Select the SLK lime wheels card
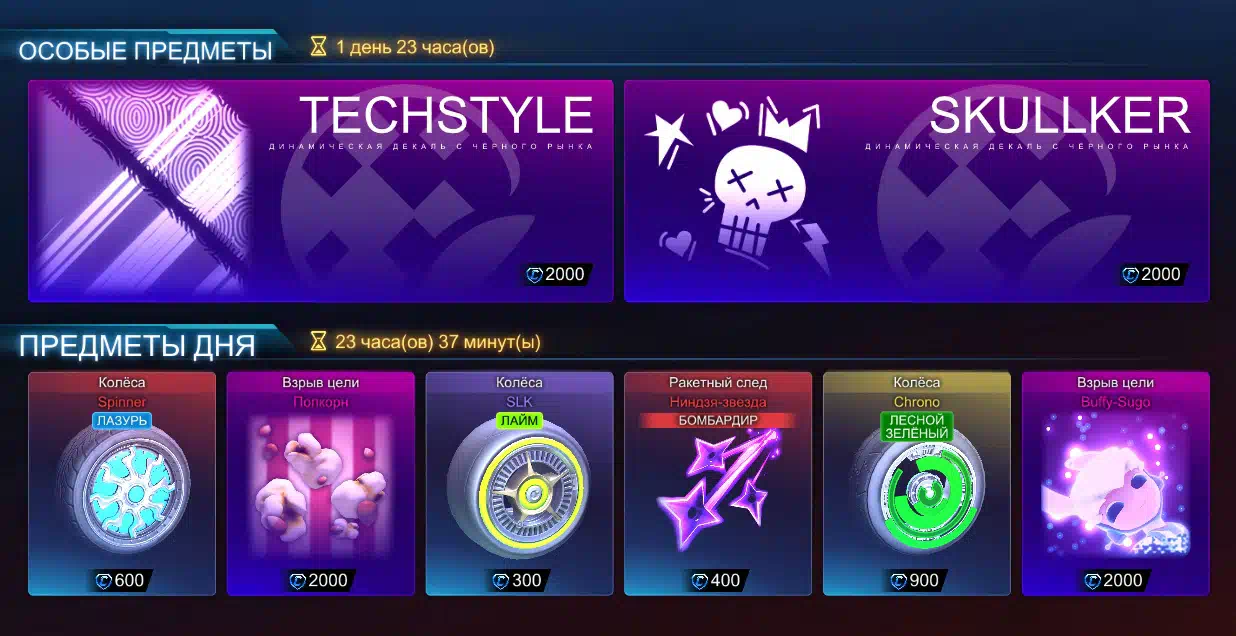The width and height of the screenshot is (1236, 636). click(519, 484)
